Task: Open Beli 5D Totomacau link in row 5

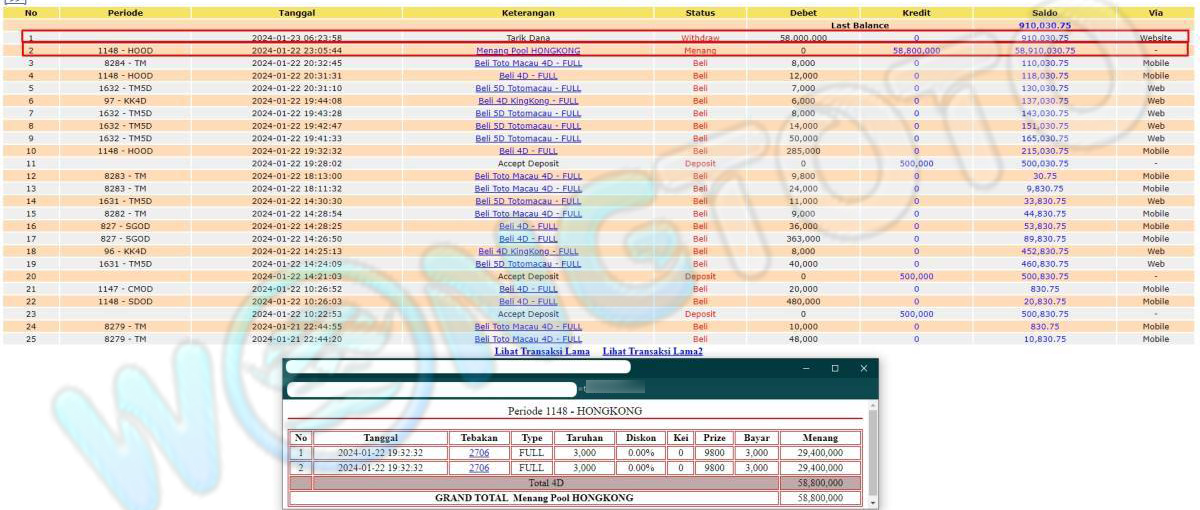Action: point(528,88)
